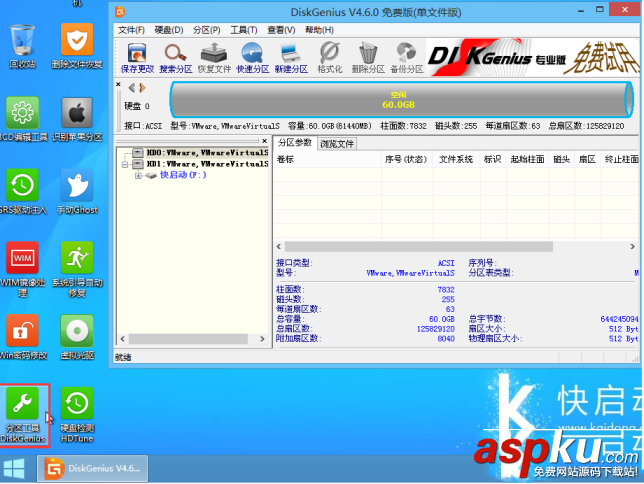644x484 pixels.
Task: Open the 分区工具 DiskGenius desktop icon
Action: (x=23, y=415)
